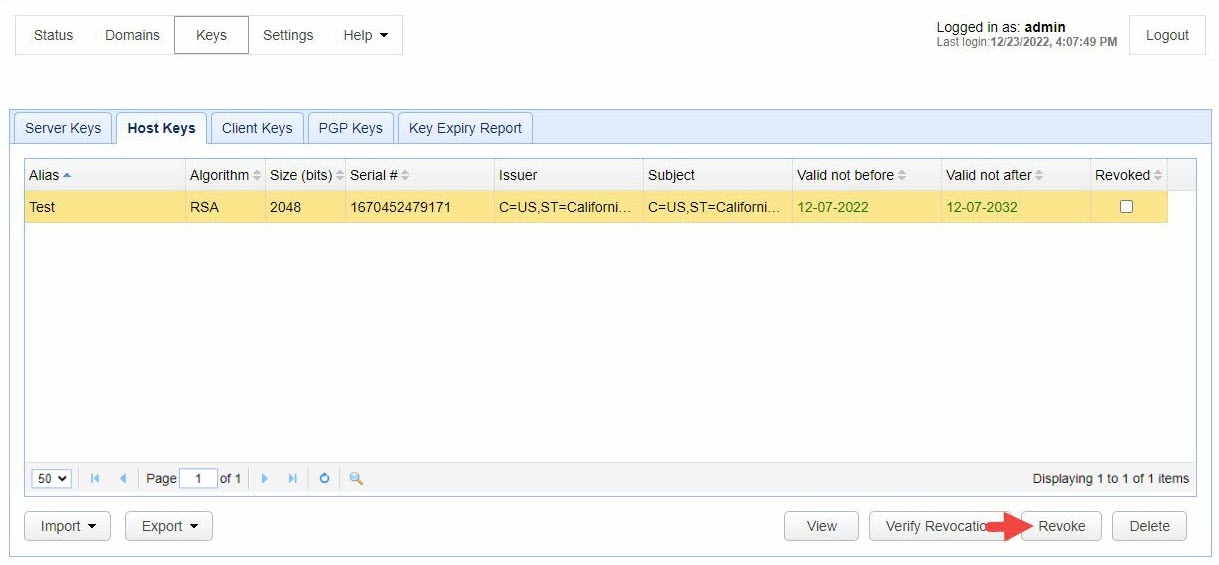1219x565 pixels.
Task: Sort by Alias column arrow
Action: pos(67,175)
